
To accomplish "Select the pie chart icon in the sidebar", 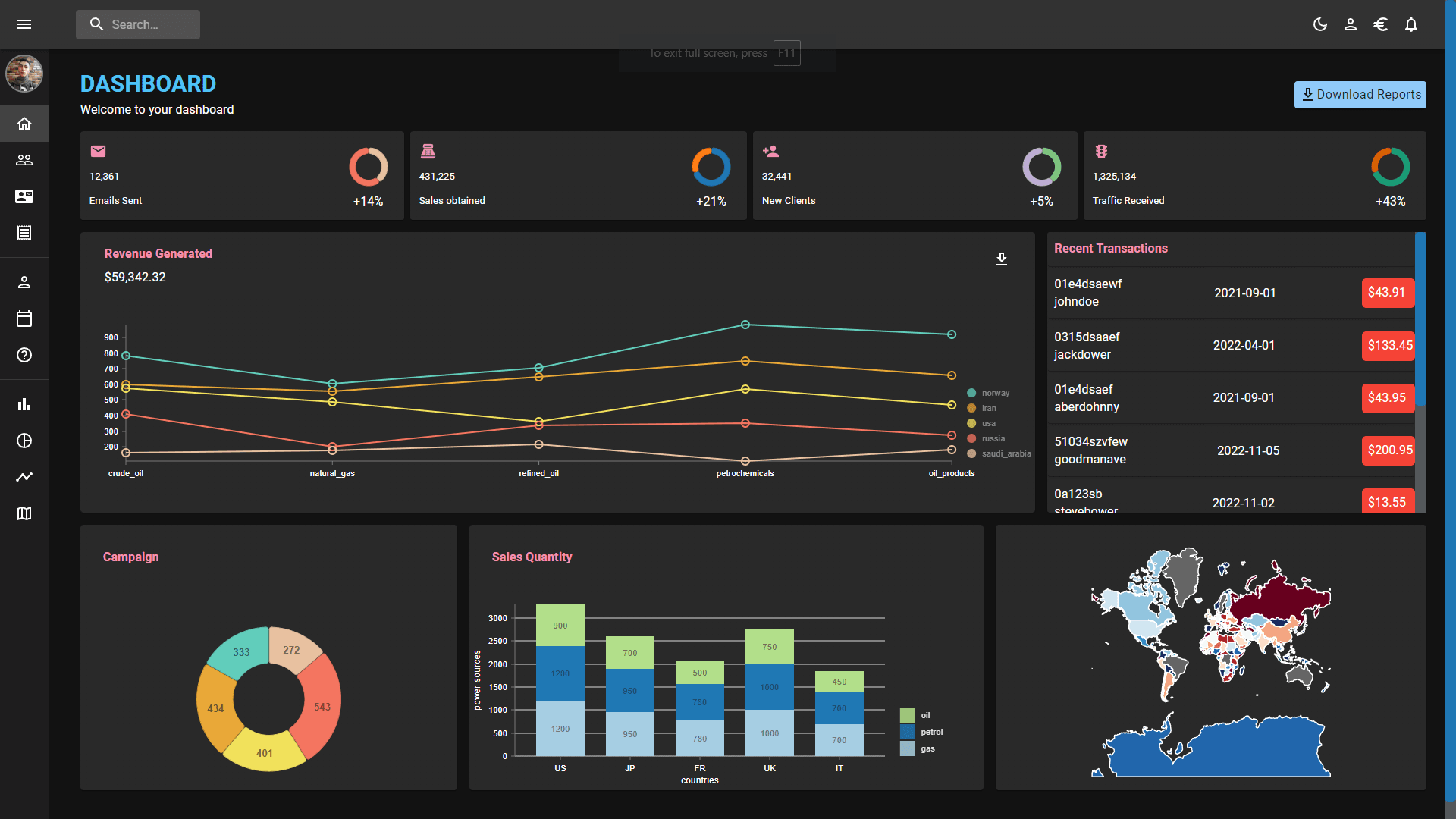I will click(24, 441).
